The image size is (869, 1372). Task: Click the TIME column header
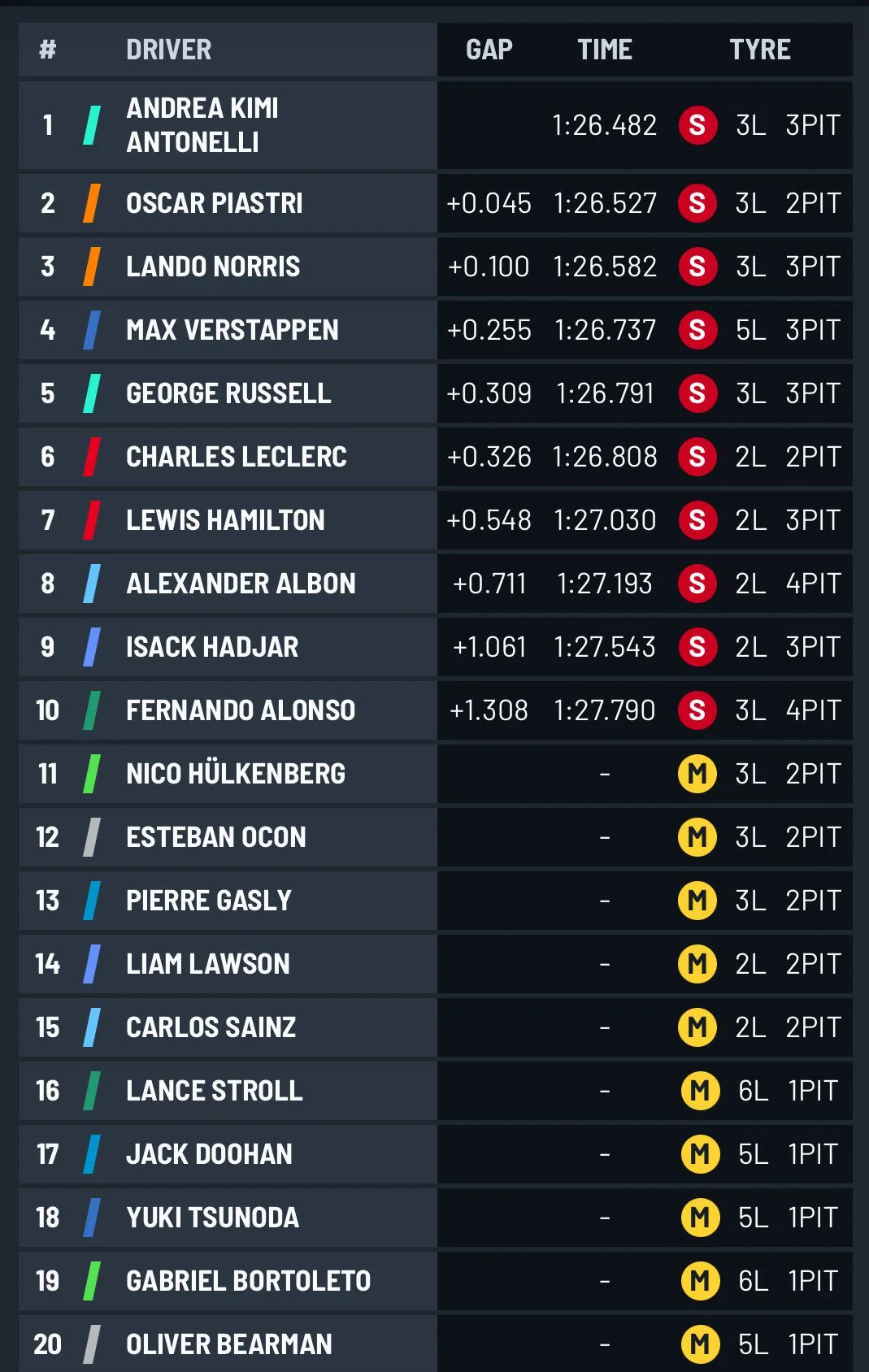605,50
